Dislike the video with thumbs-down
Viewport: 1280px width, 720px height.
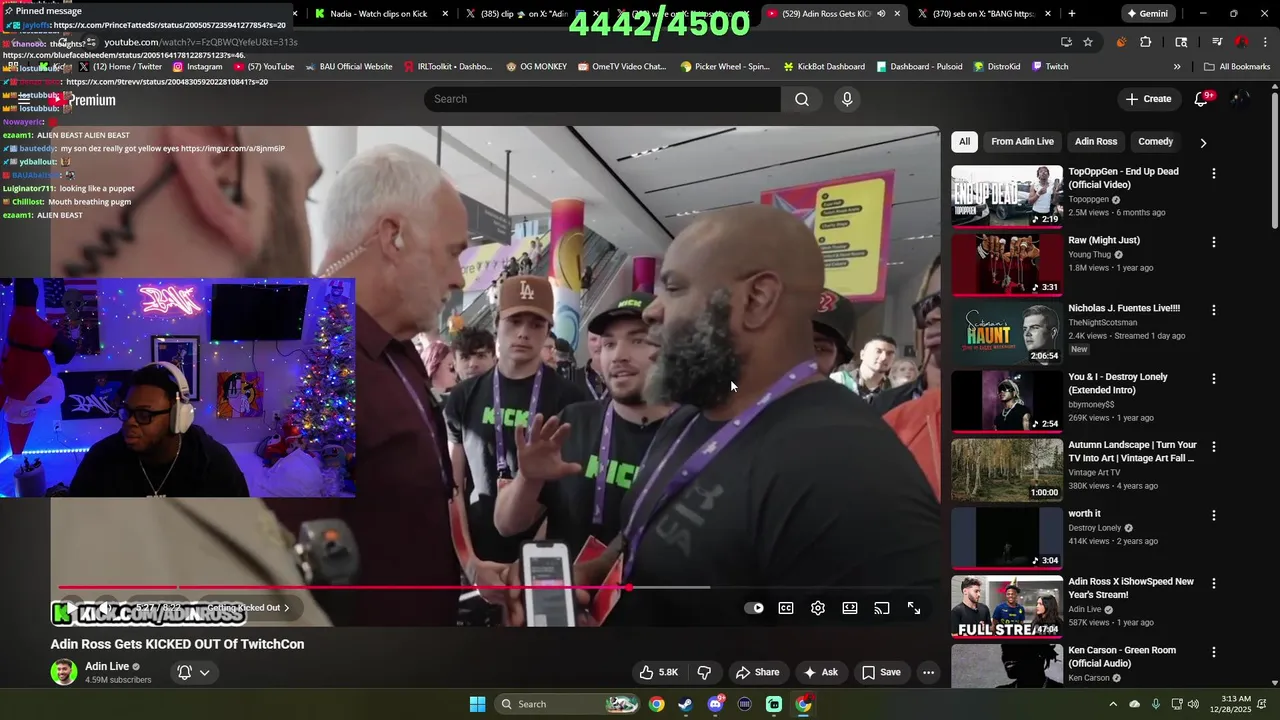[x=704, y=672]
